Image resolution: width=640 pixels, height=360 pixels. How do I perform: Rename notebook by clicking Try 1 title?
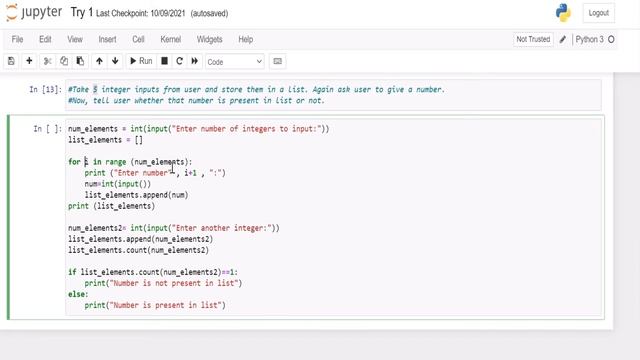pyautogui.click(x=82, y=12)
